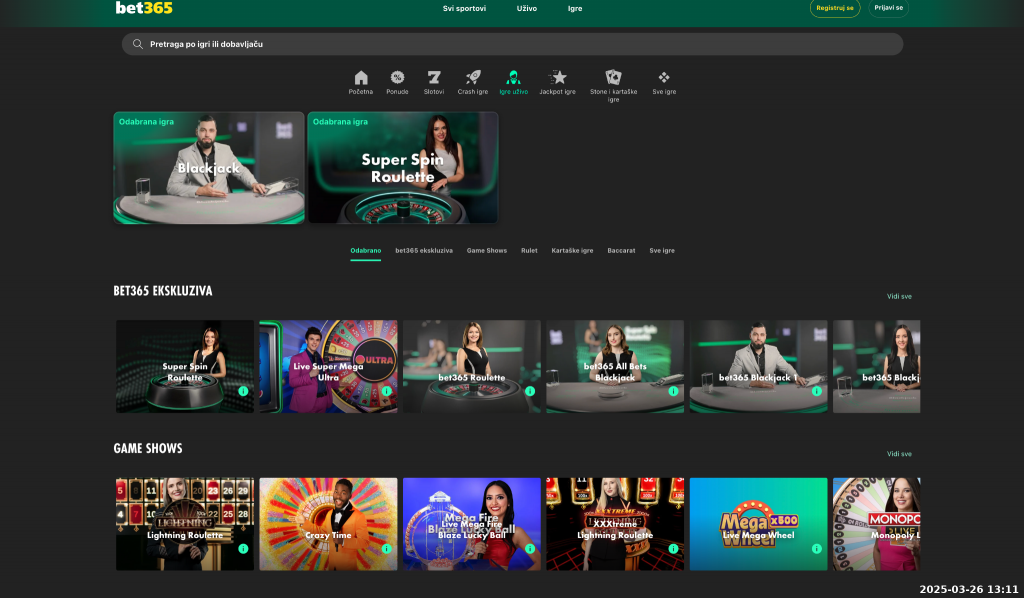Screen dimensions: 1024x598
Task: Focus the game search input field
Action: [x=520, y=44]
